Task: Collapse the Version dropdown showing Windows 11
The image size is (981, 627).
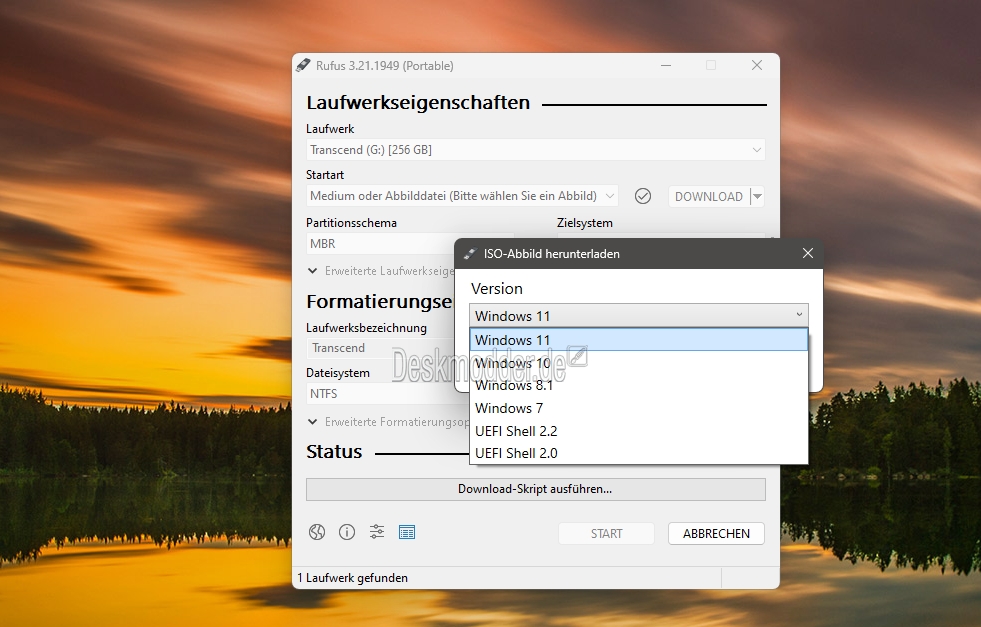Action: point(639,315)
